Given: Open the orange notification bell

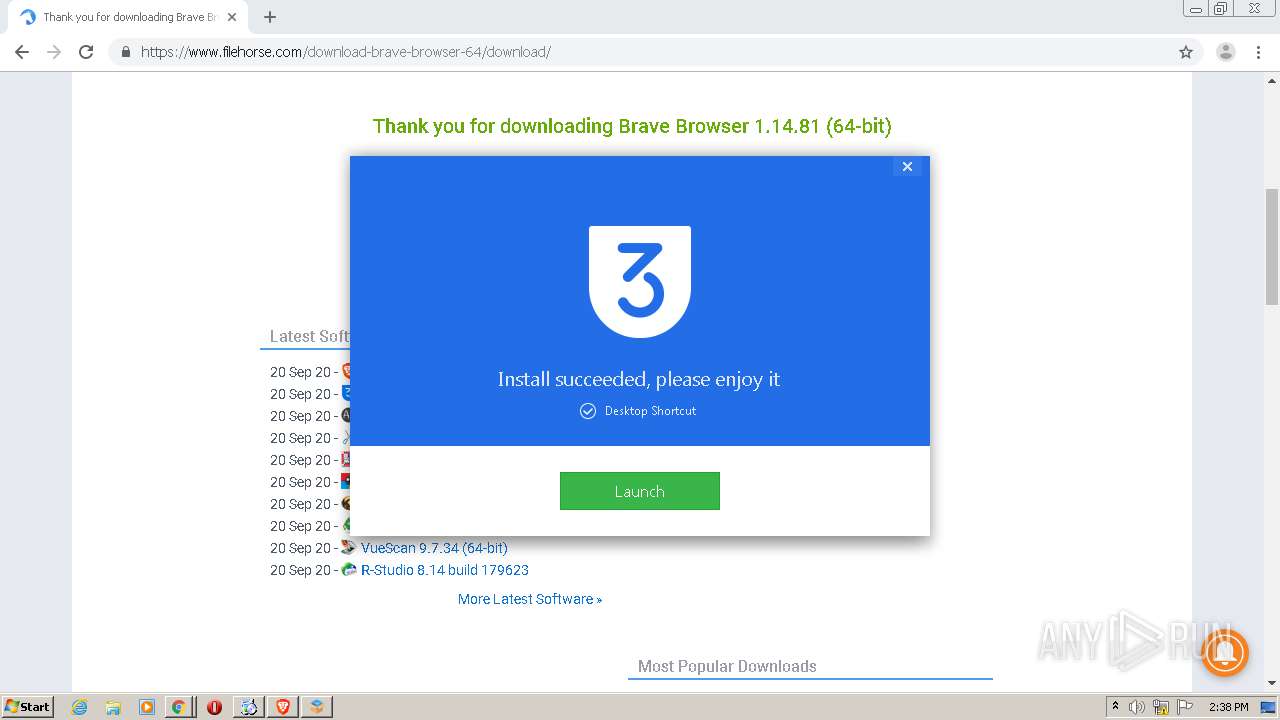Looking at the screenshot, I should click(x=1224, y=652).
